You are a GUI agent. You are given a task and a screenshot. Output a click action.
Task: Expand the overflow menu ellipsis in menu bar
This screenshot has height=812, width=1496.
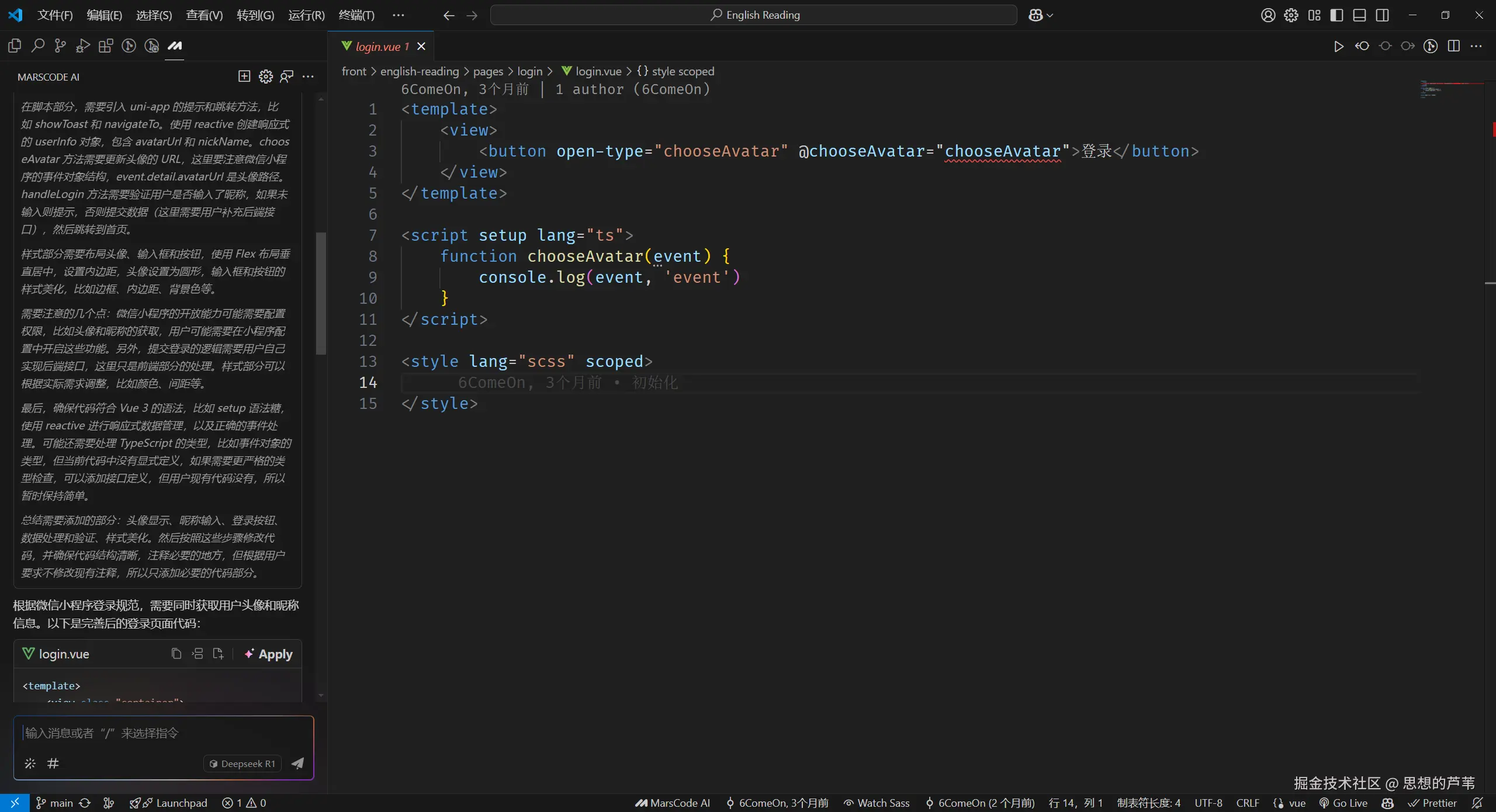pyautogui.click(x=398, y=15)
